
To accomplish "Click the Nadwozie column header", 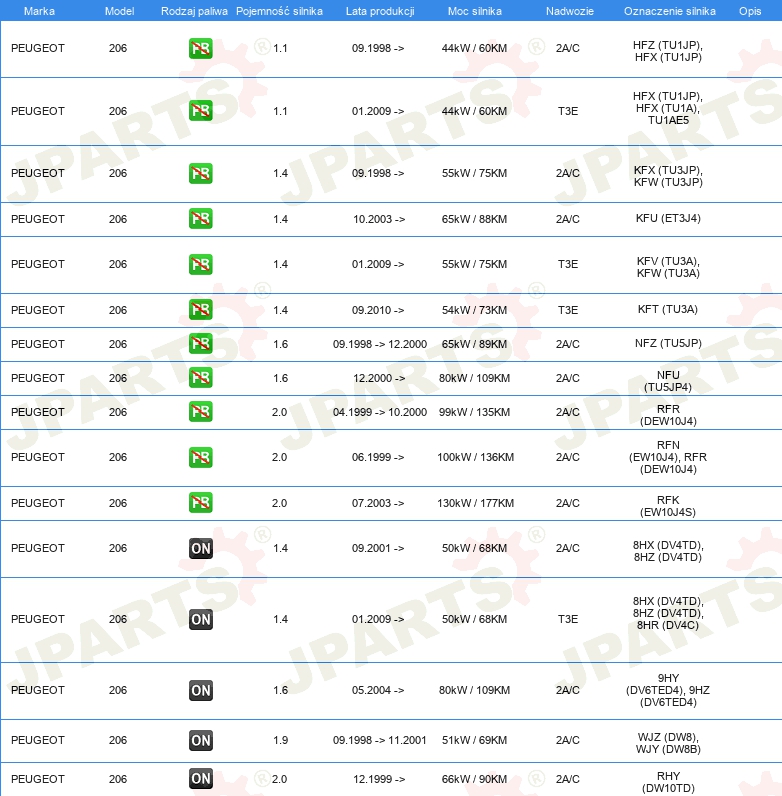I will [x=570, y=11].
